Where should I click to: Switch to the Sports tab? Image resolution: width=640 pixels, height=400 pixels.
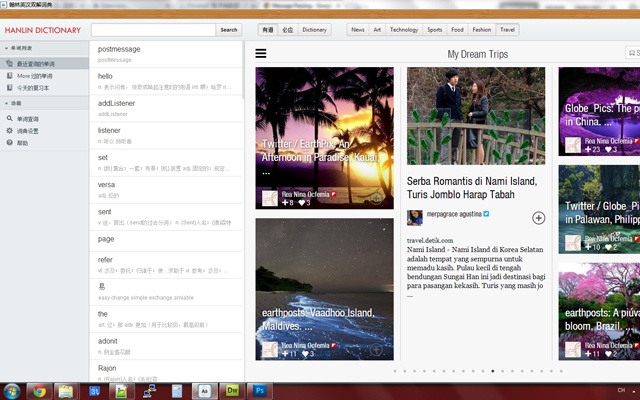[435, 30]
